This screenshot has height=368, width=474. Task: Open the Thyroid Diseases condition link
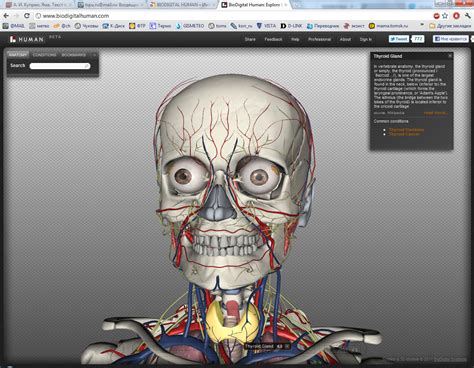point(406,130)
